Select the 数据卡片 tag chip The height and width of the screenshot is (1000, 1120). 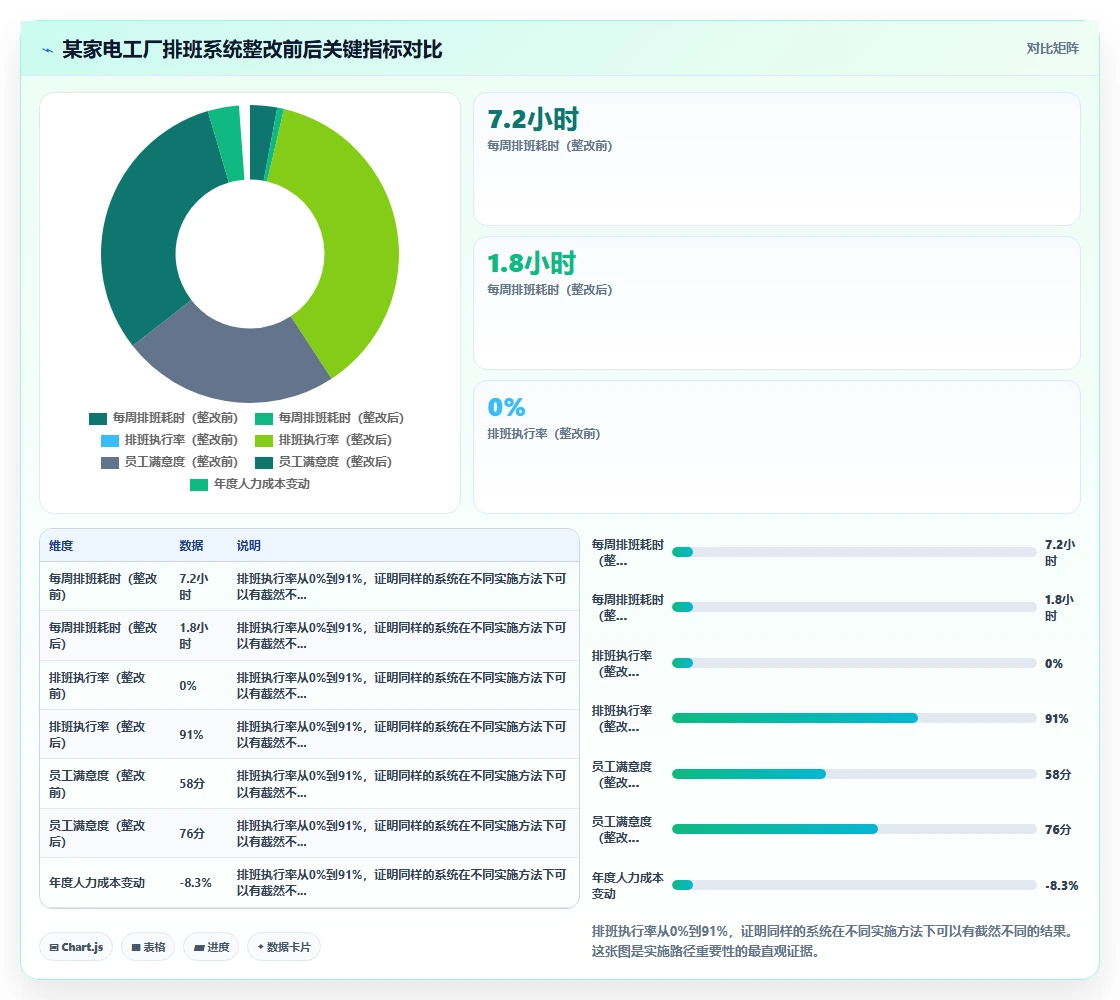[284, 947]
